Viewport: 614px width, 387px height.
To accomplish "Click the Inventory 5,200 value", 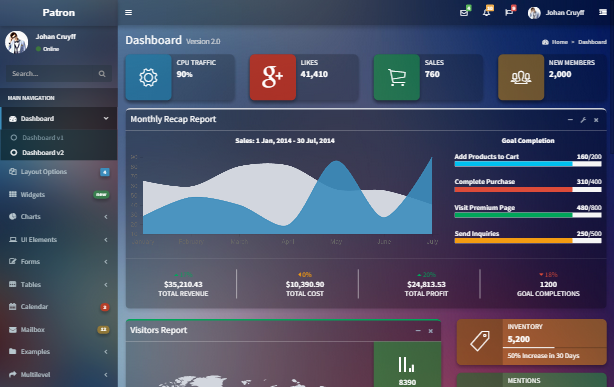I will point(518,339).
